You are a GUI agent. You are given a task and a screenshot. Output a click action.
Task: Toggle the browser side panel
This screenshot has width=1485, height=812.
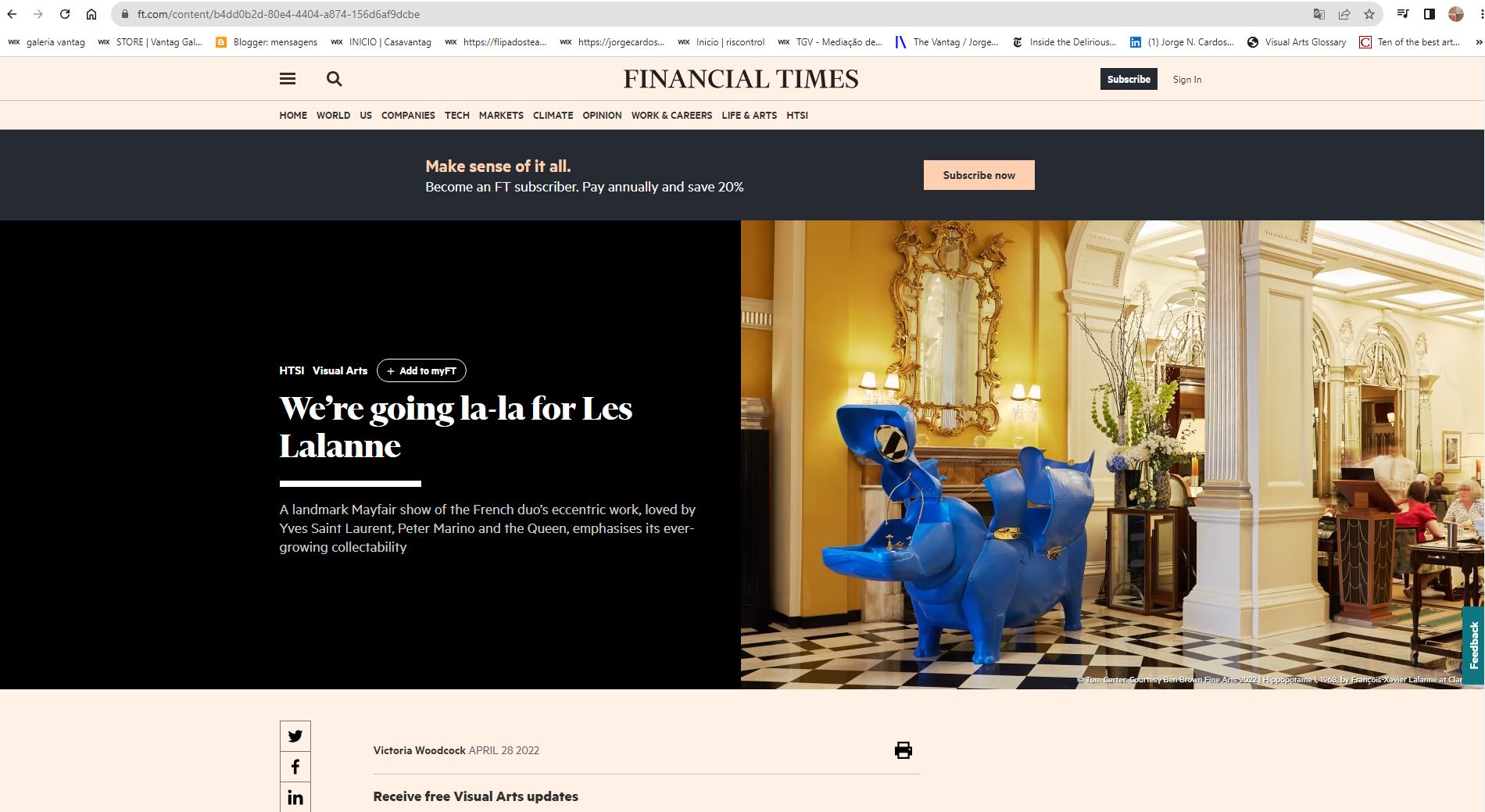1429,14
